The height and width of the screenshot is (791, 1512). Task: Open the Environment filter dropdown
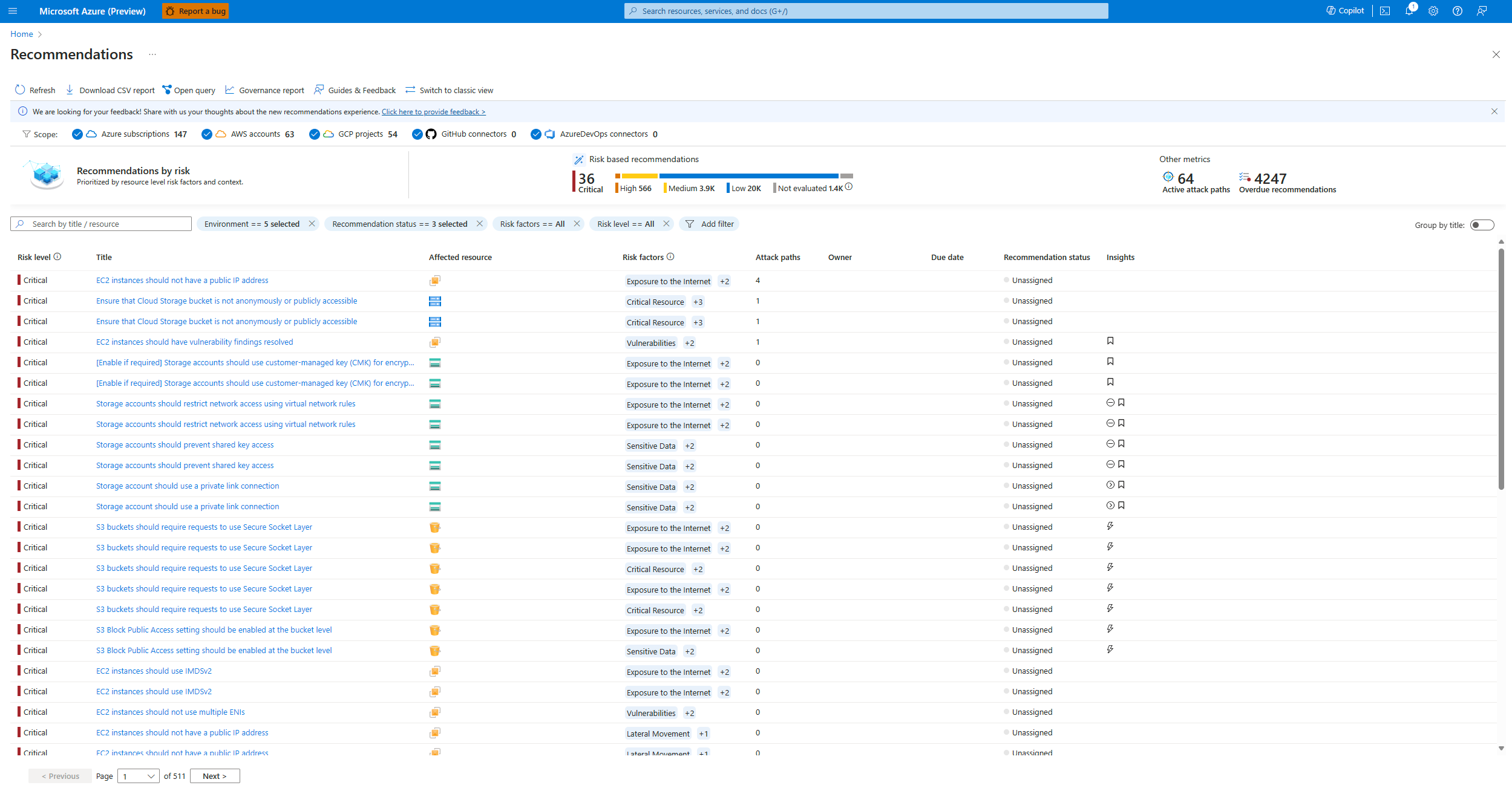(252, 224)
